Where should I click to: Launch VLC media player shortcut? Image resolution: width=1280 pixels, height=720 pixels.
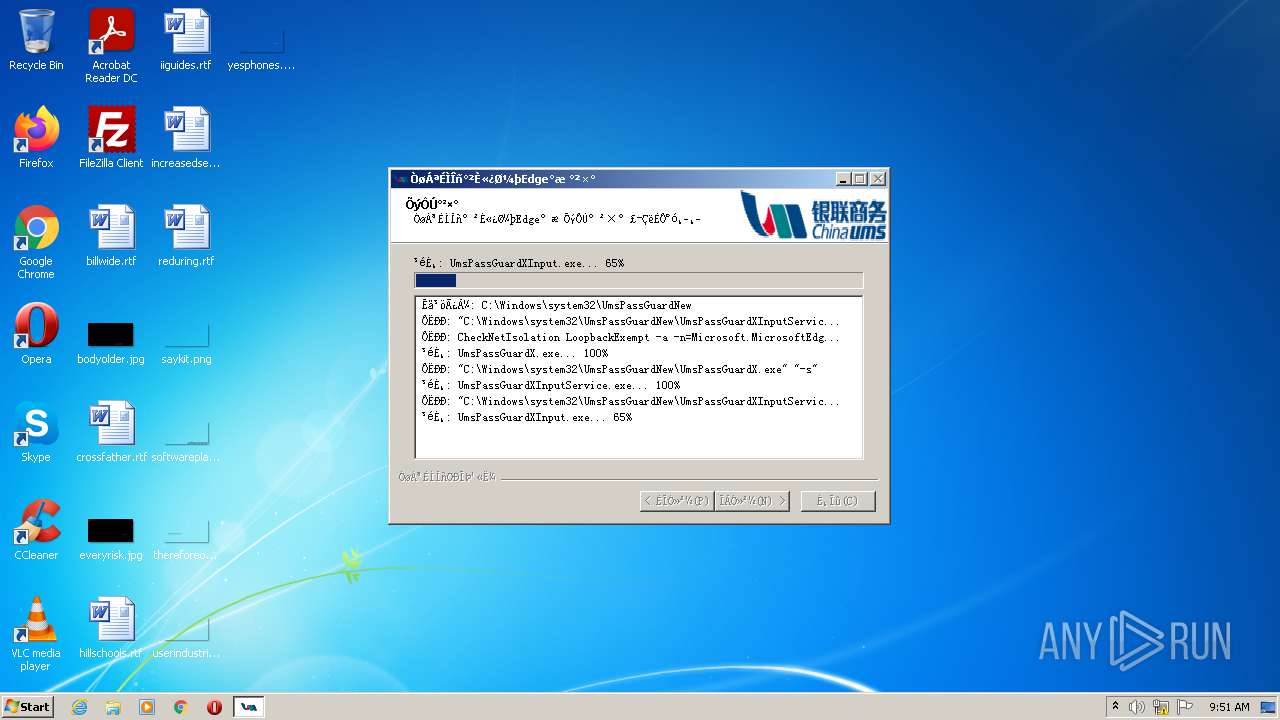point(36,634)
